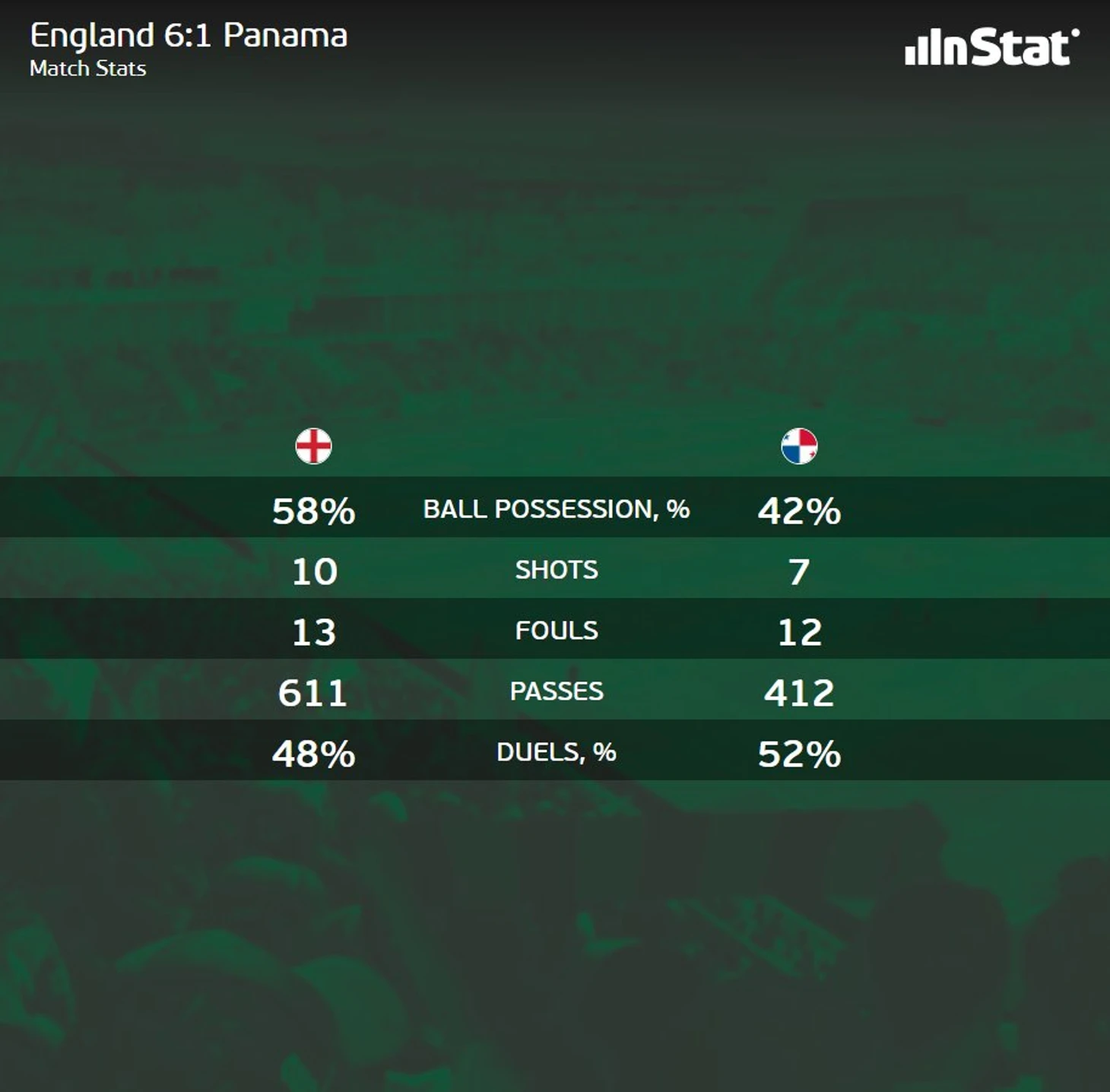This screenshot has height=1092, width=1110.
Task: Select the Ball Possession label
Action: point(557,509)
